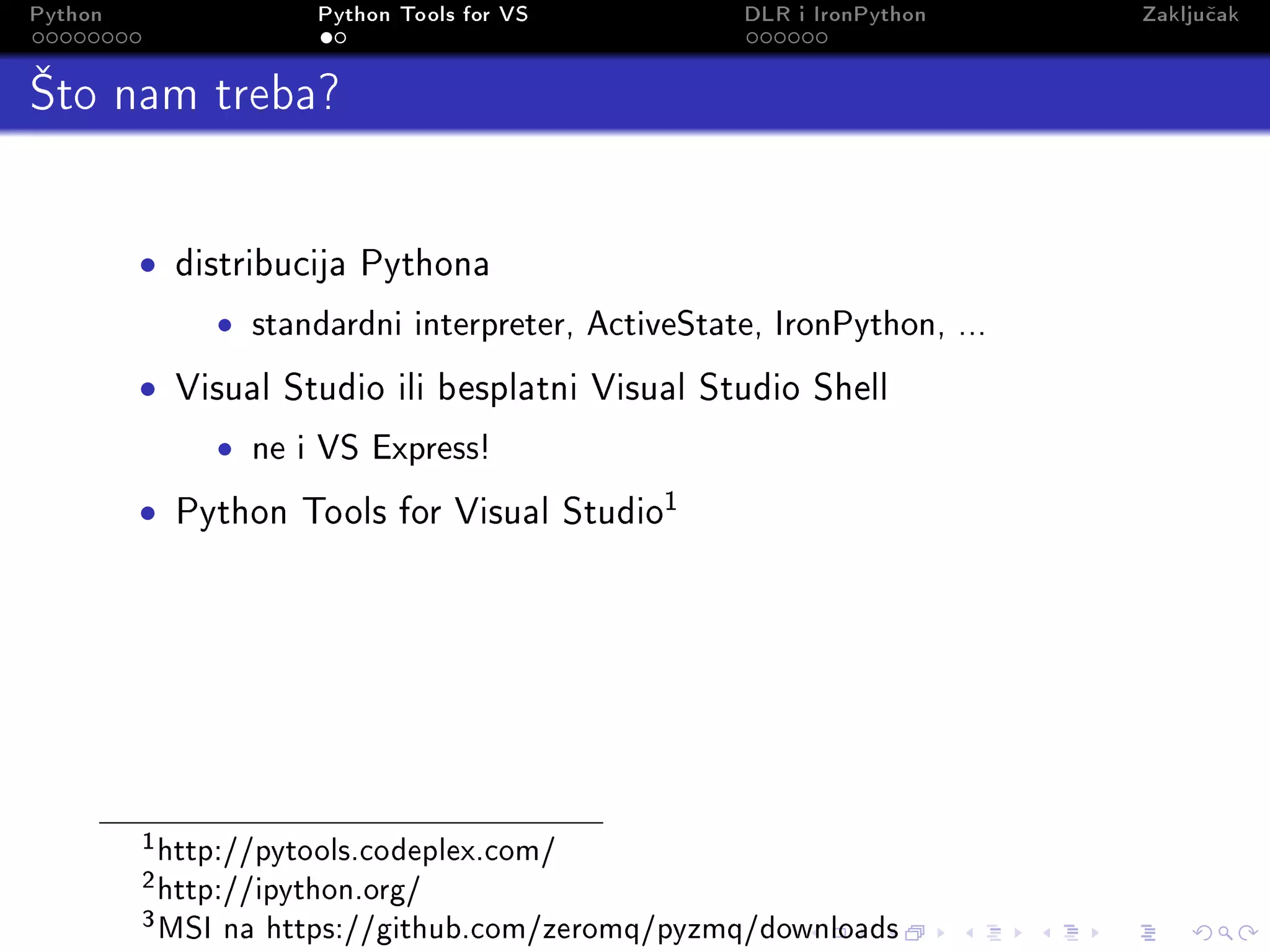Click the section navigation icon

tap(1071, 932)
